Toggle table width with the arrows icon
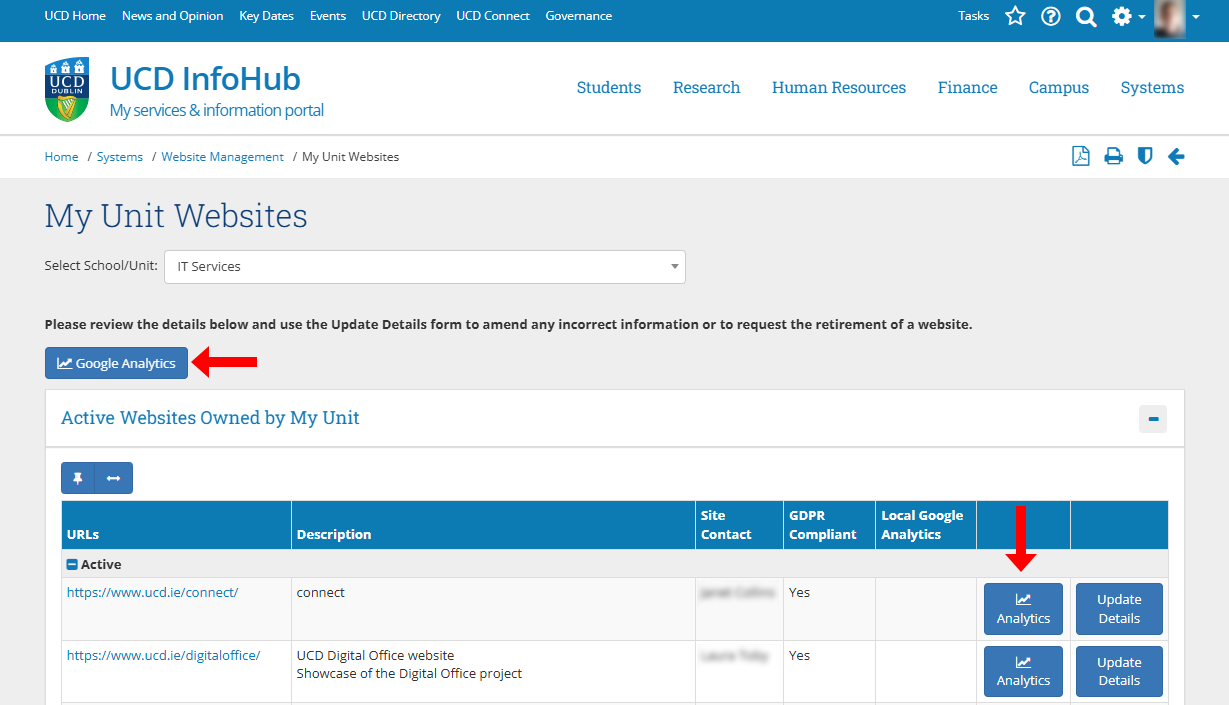1229x705 pixels. (113, 477)
